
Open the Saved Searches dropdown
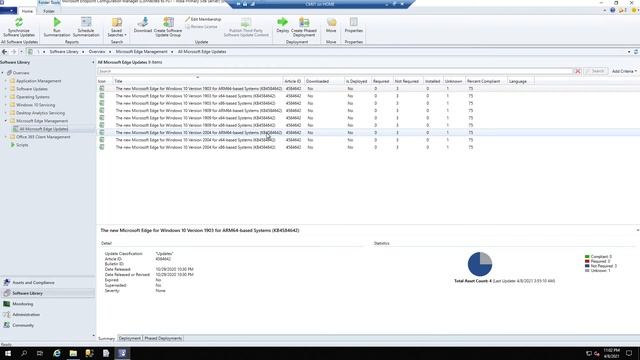pos(117,27)
